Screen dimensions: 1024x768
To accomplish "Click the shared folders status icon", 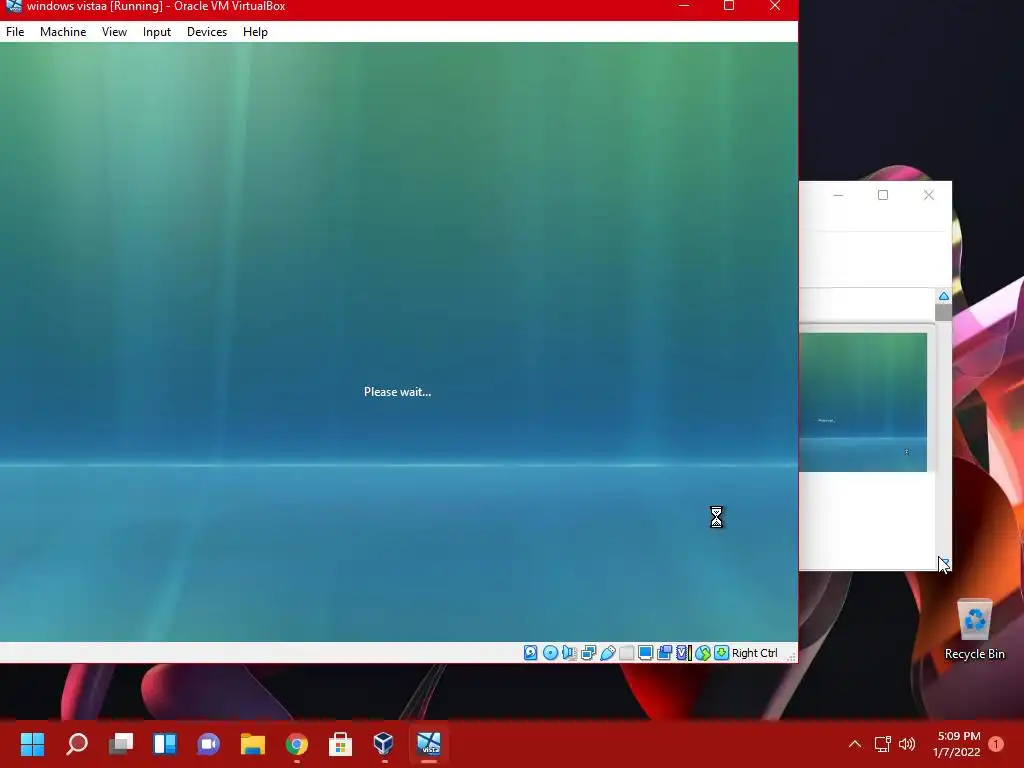I will tap(626, 652).
